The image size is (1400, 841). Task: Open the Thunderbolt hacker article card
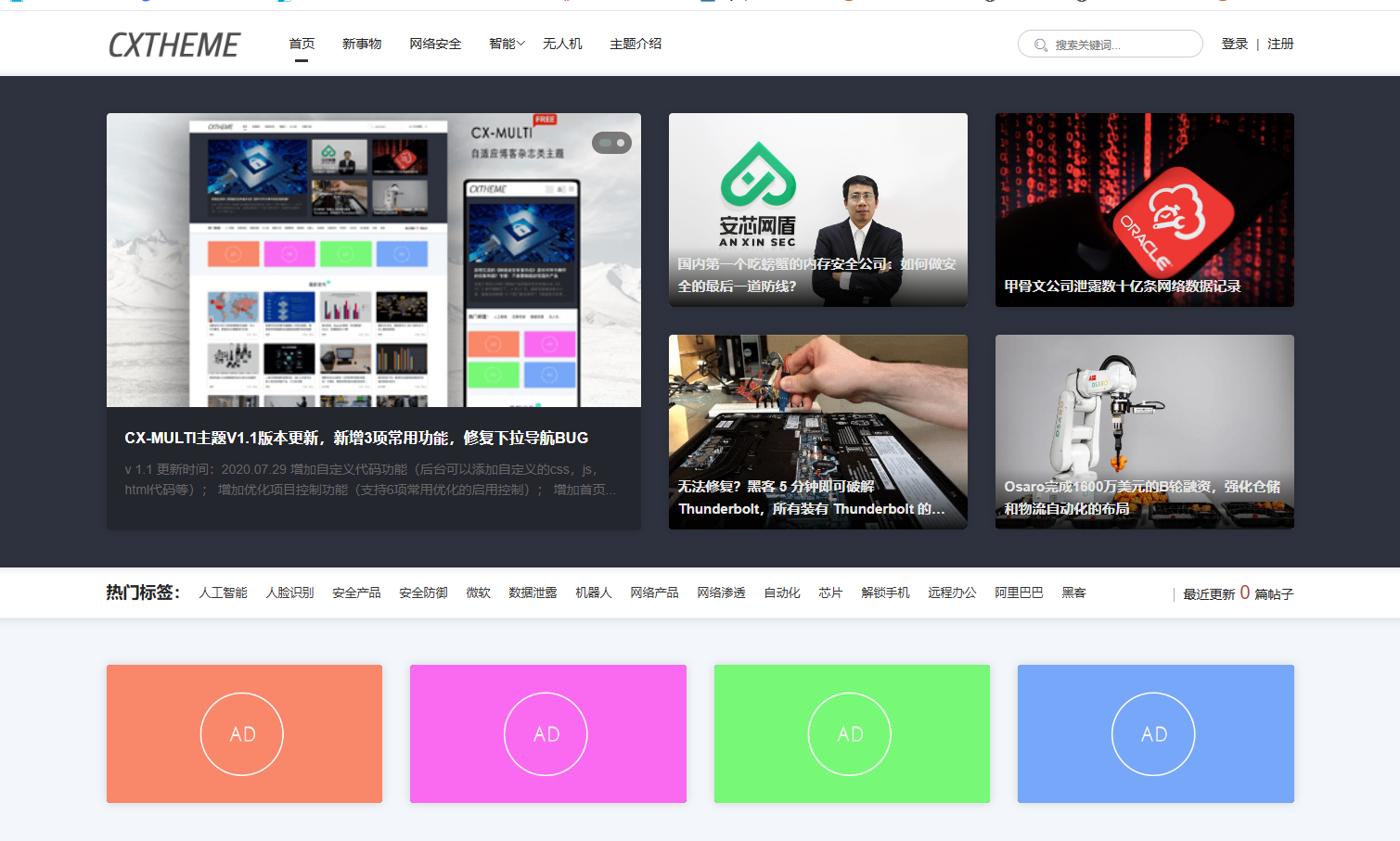(x=818, y=432)
